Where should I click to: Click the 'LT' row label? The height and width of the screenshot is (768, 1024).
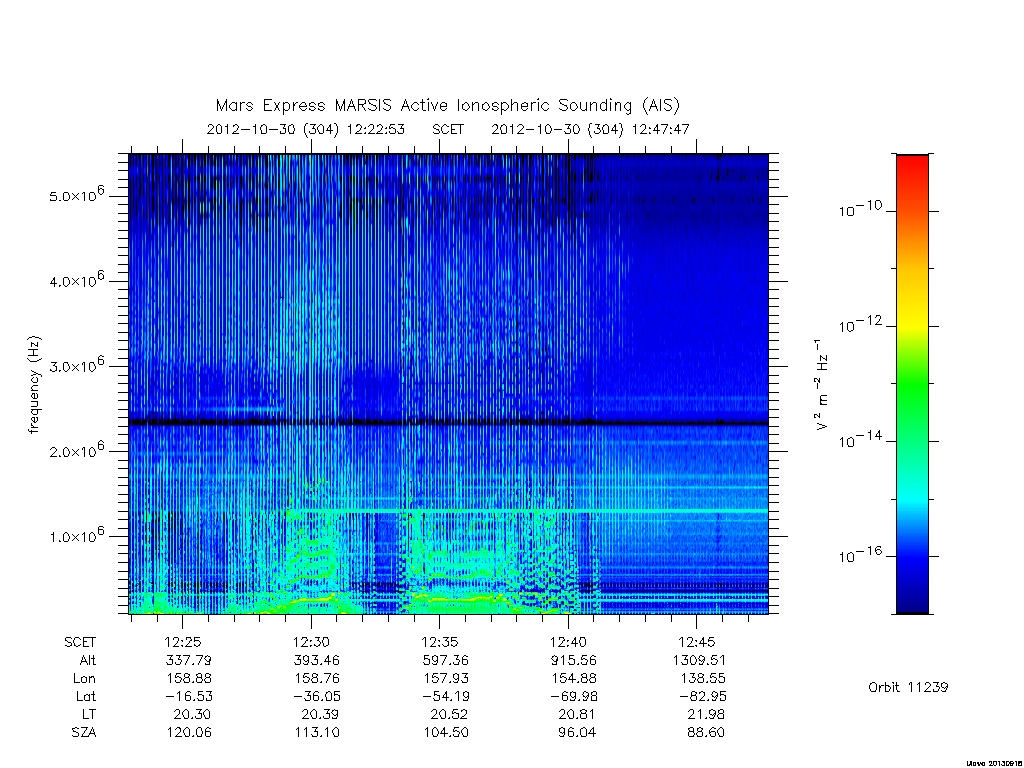pyautogui.click(x=89, y=714)
